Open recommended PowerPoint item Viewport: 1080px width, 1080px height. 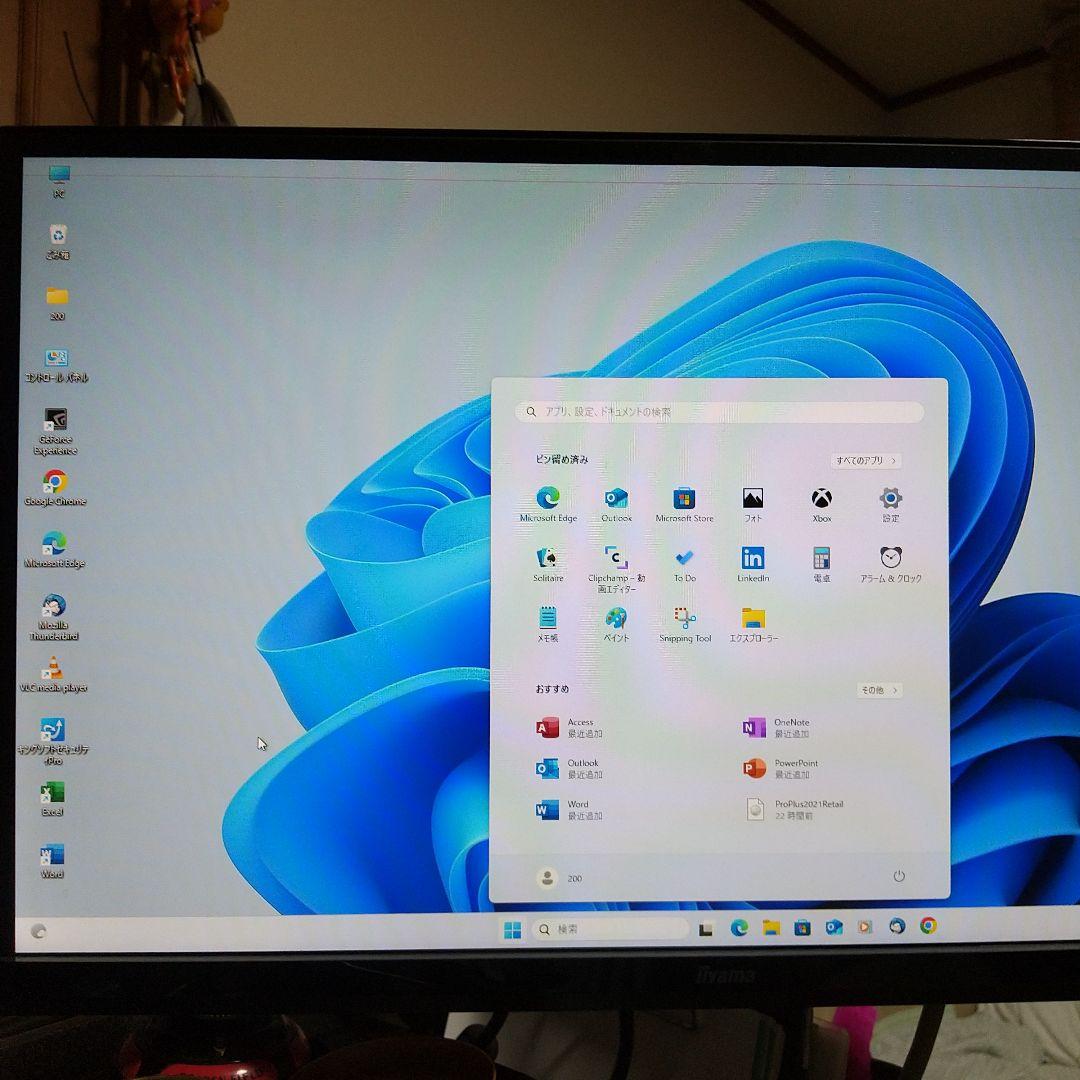[x=780, y=768]
